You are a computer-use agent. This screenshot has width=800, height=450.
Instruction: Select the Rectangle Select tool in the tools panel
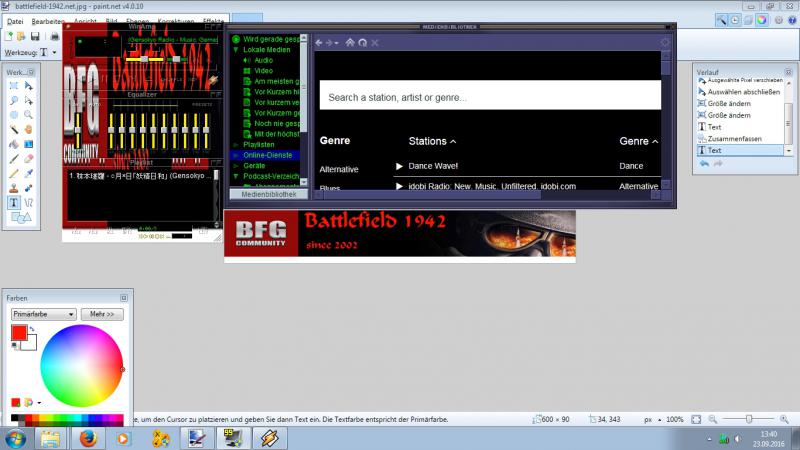point(14,86)
